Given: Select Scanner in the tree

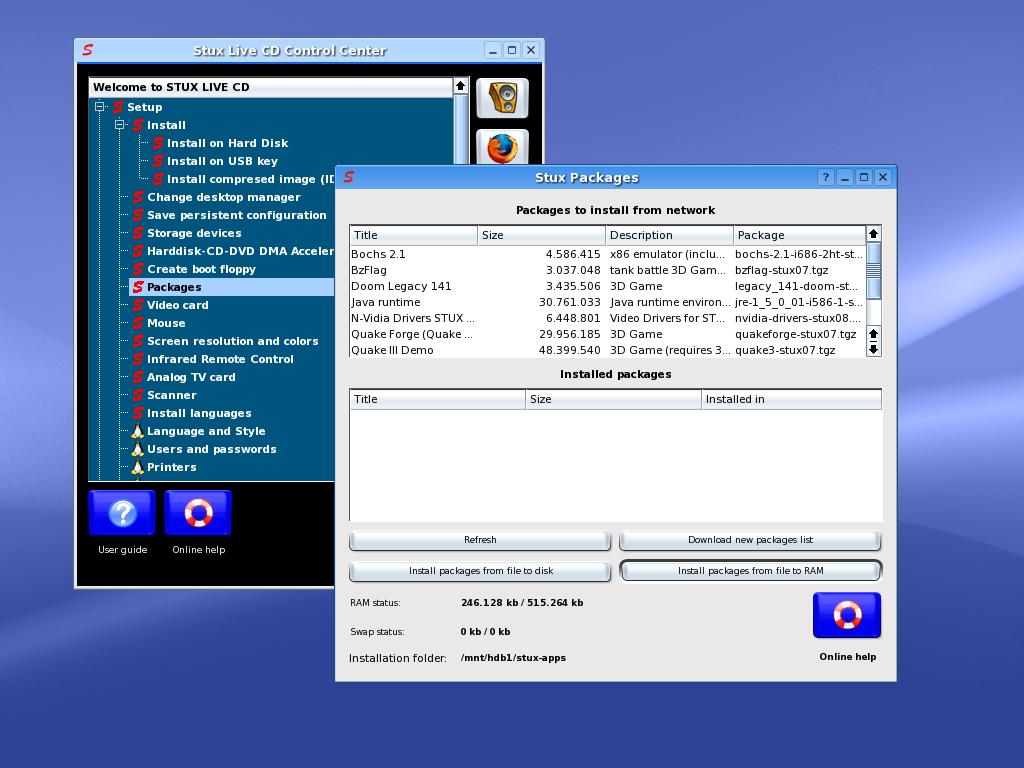Looking at the screenshot, I should click(171, 395).
